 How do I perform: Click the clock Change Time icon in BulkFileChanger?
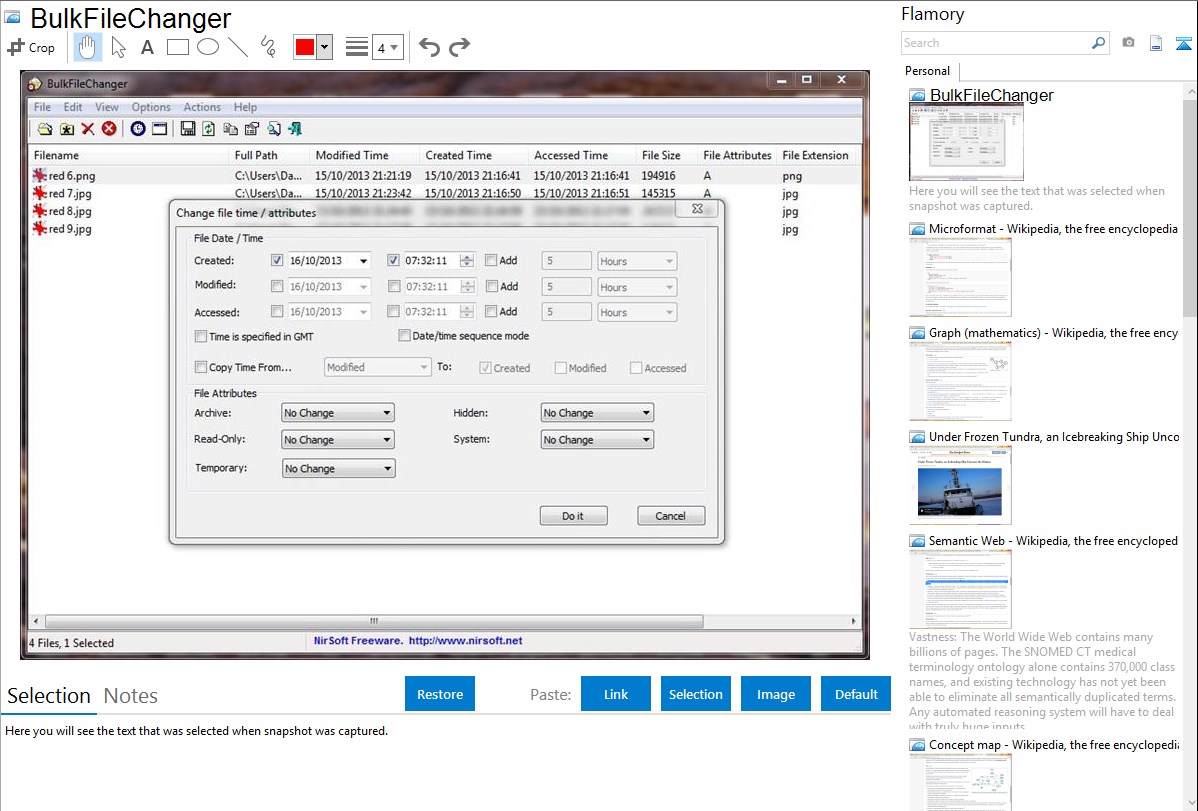[138, 129]
